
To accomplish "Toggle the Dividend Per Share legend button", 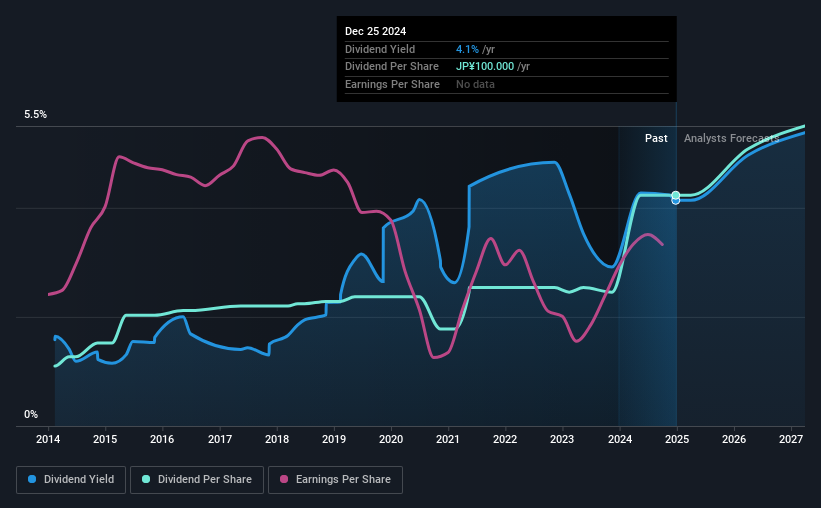I will click(x=197, y=480).
